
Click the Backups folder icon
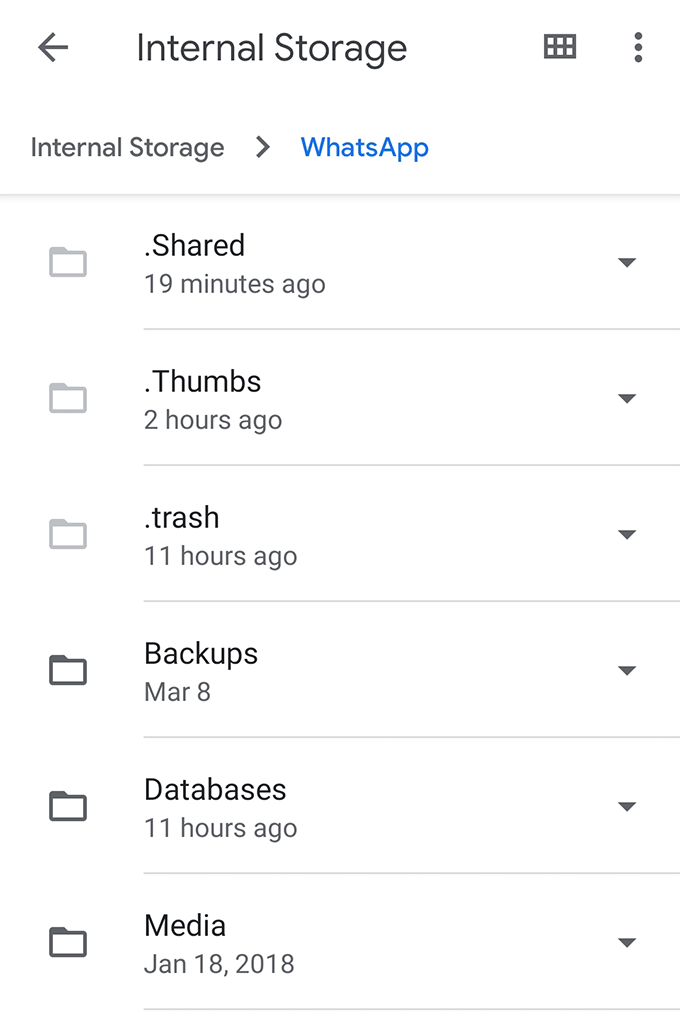pyautogui.click(x=67, y=670)
